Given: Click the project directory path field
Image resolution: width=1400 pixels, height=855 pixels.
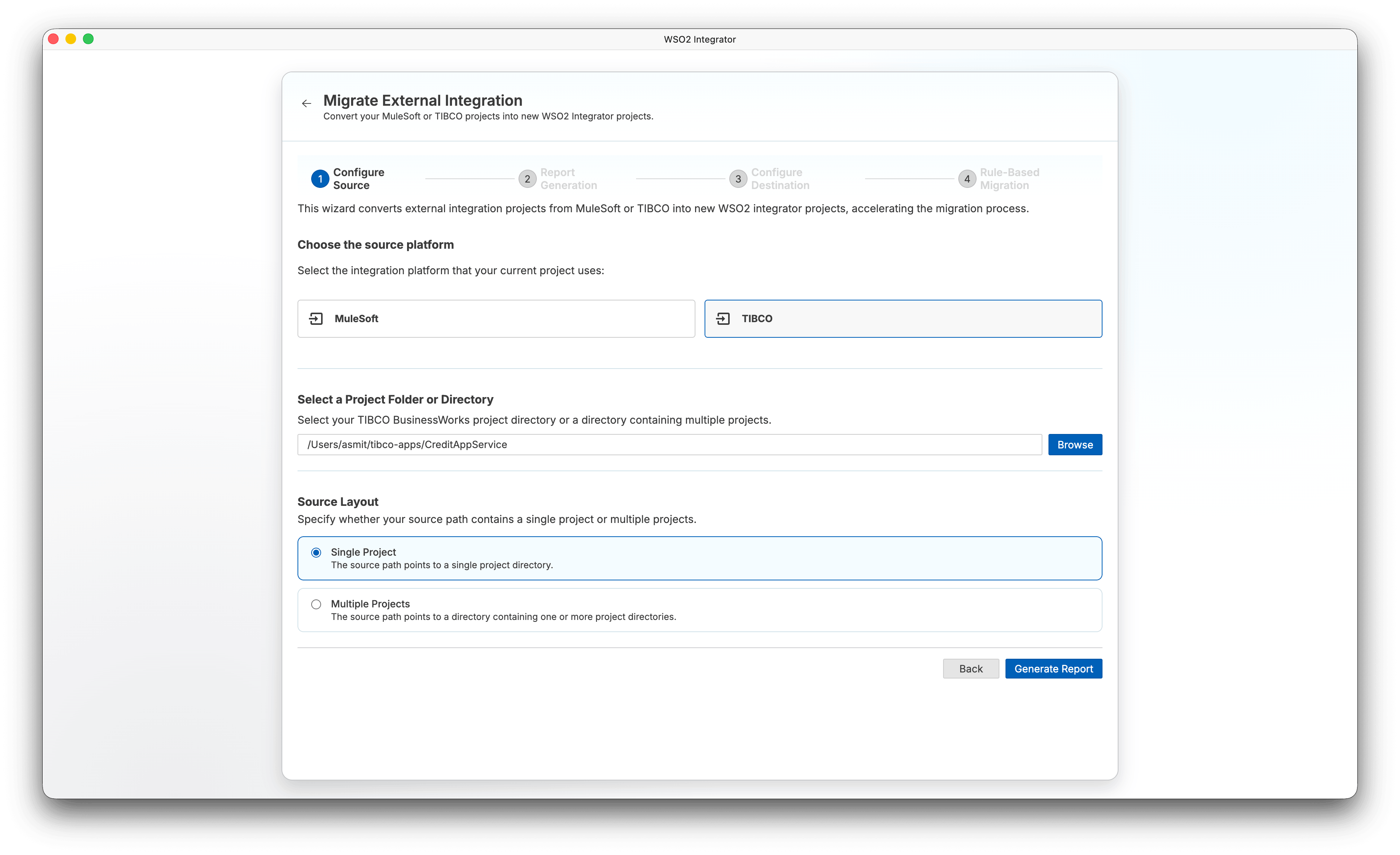Looking at the screenshot, I should (x=669, y=445).
